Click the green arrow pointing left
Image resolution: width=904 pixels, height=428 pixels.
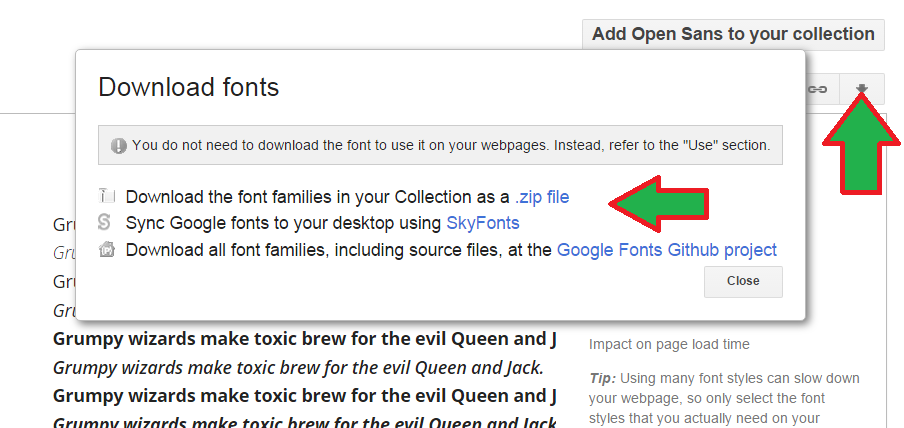659,199
